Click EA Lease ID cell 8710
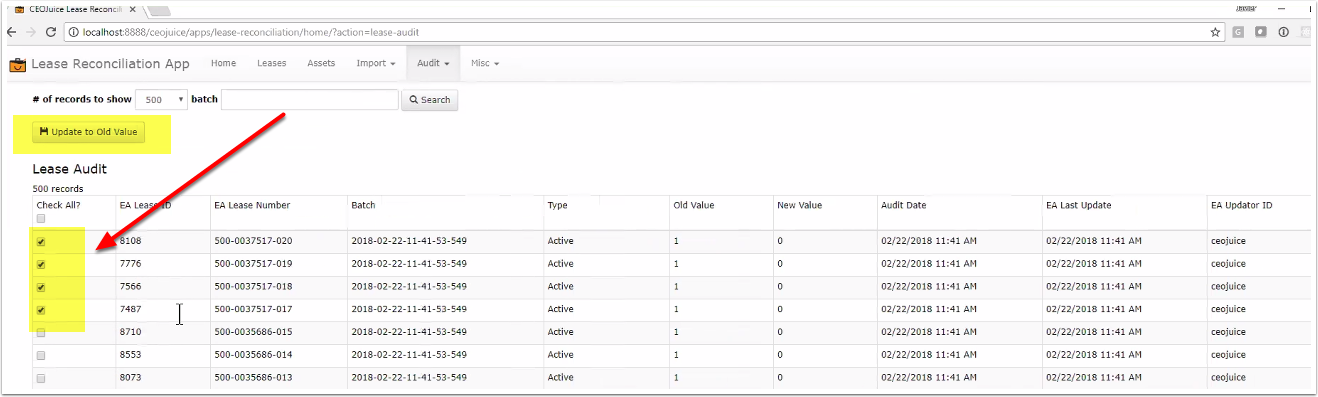 129,332
